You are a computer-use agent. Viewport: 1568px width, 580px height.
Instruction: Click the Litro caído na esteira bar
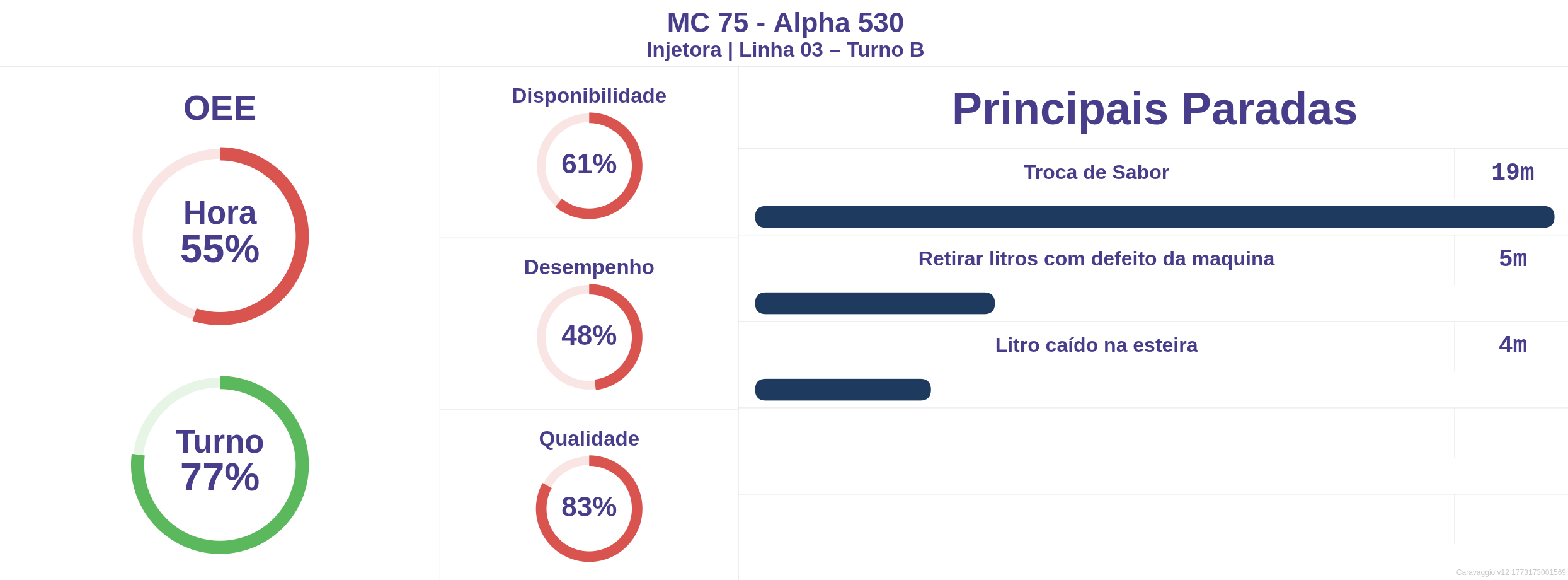click(842, 390)
